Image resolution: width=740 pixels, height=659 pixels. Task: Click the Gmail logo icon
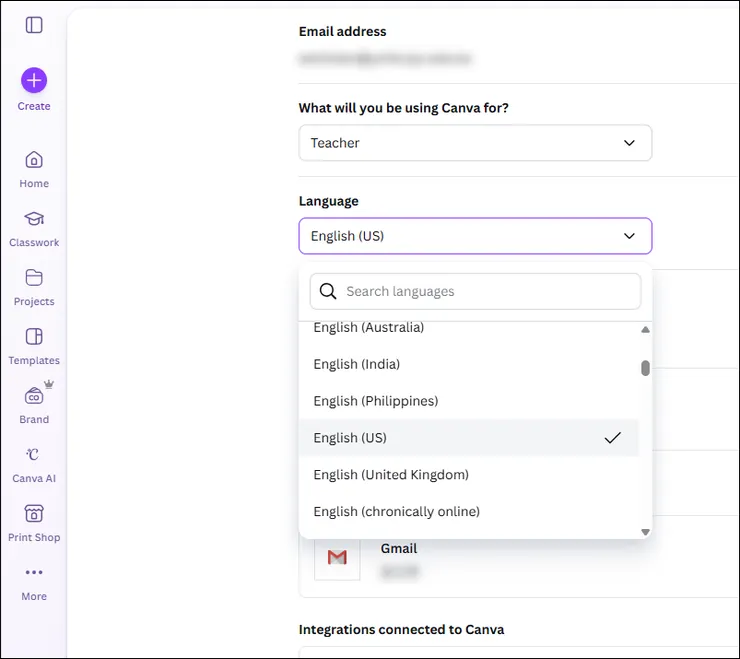coord(337,557)
